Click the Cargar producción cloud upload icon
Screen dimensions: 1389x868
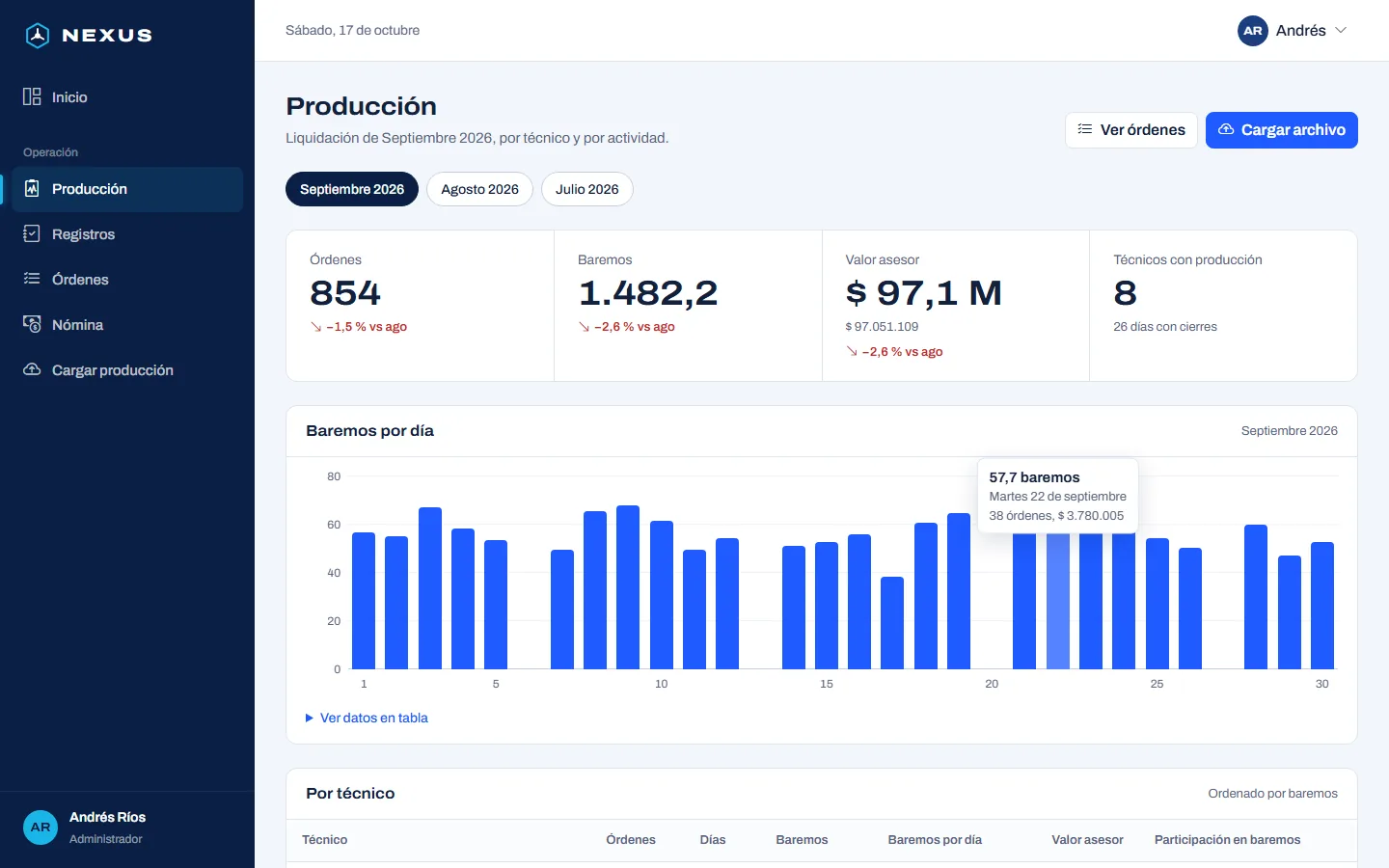pyautogui.click(x=32, y=369)
